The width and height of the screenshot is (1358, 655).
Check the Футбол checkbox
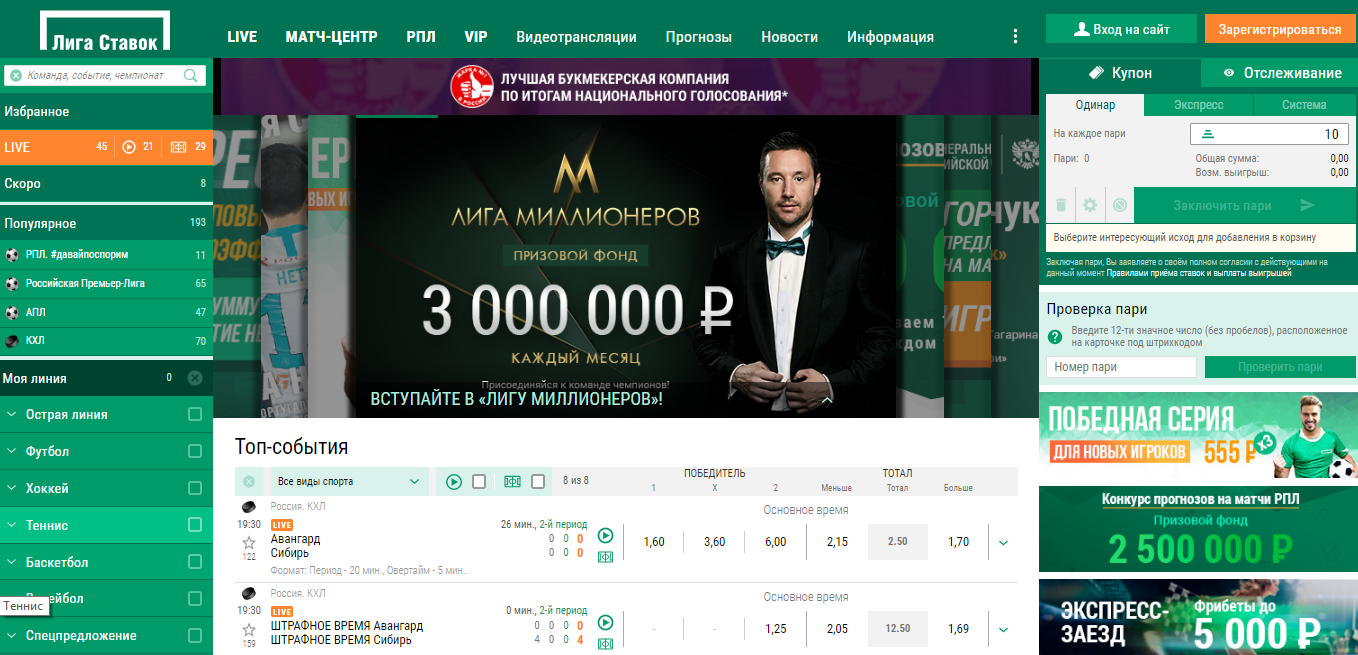pos(195,451)
